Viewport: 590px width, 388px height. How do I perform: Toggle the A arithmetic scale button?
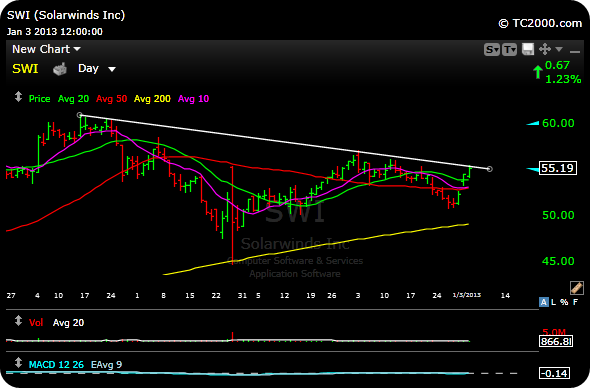(544, 302)
